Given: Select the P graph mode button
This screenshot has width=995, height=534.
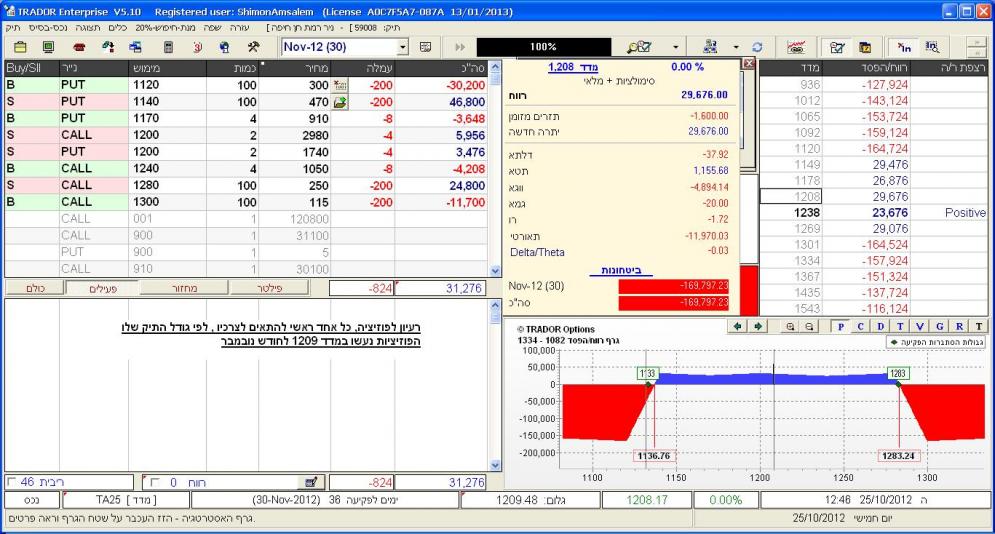Looking at the screenshot, I should (x=841, y=325).
